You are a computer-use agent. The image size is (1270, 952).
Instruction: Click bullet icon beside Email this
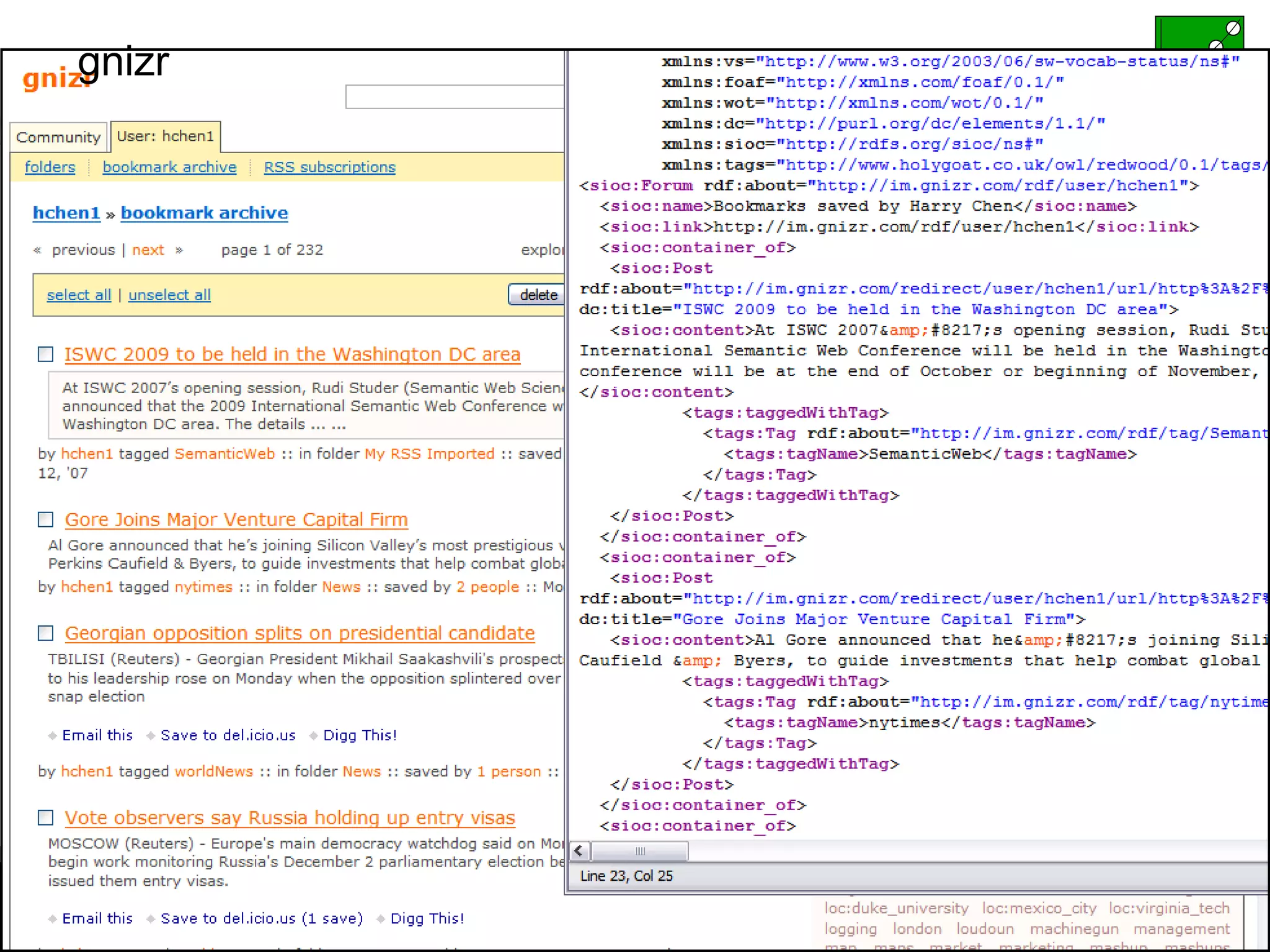(x=52, y=736)
